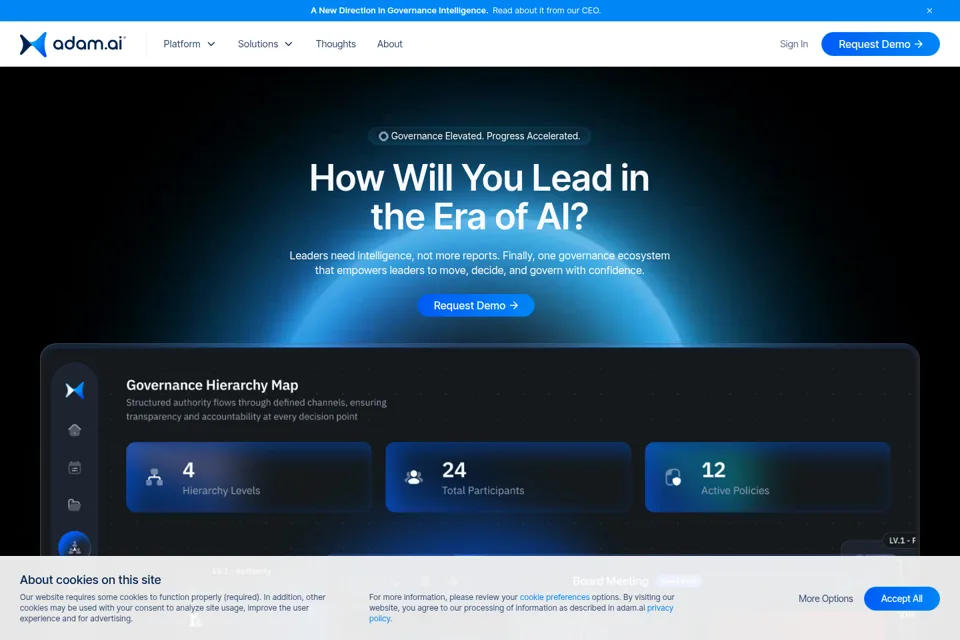960x640 pixels.
Task: Click the dashboard sidebar adam.ai logo icon
Action: [x=75, y=390]
